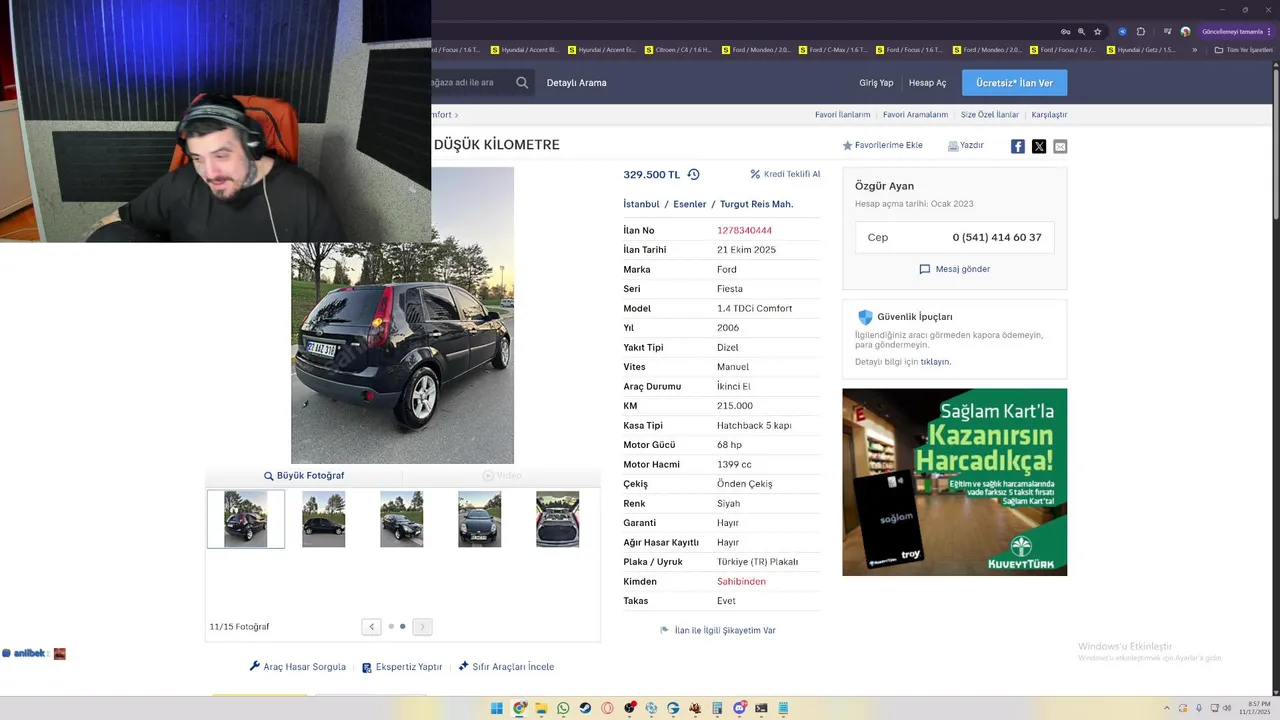
Task: Bookmark this page with star icon
Action: tap(1097, 32)
